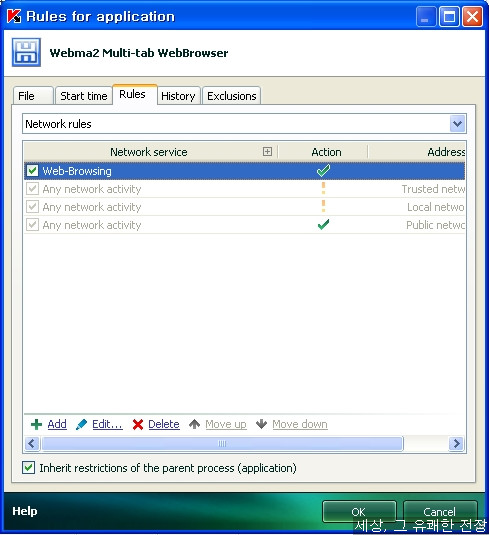The image size is (489, 535).
Task: Click the Move down arrow icon
Action: tap(261, 424)
